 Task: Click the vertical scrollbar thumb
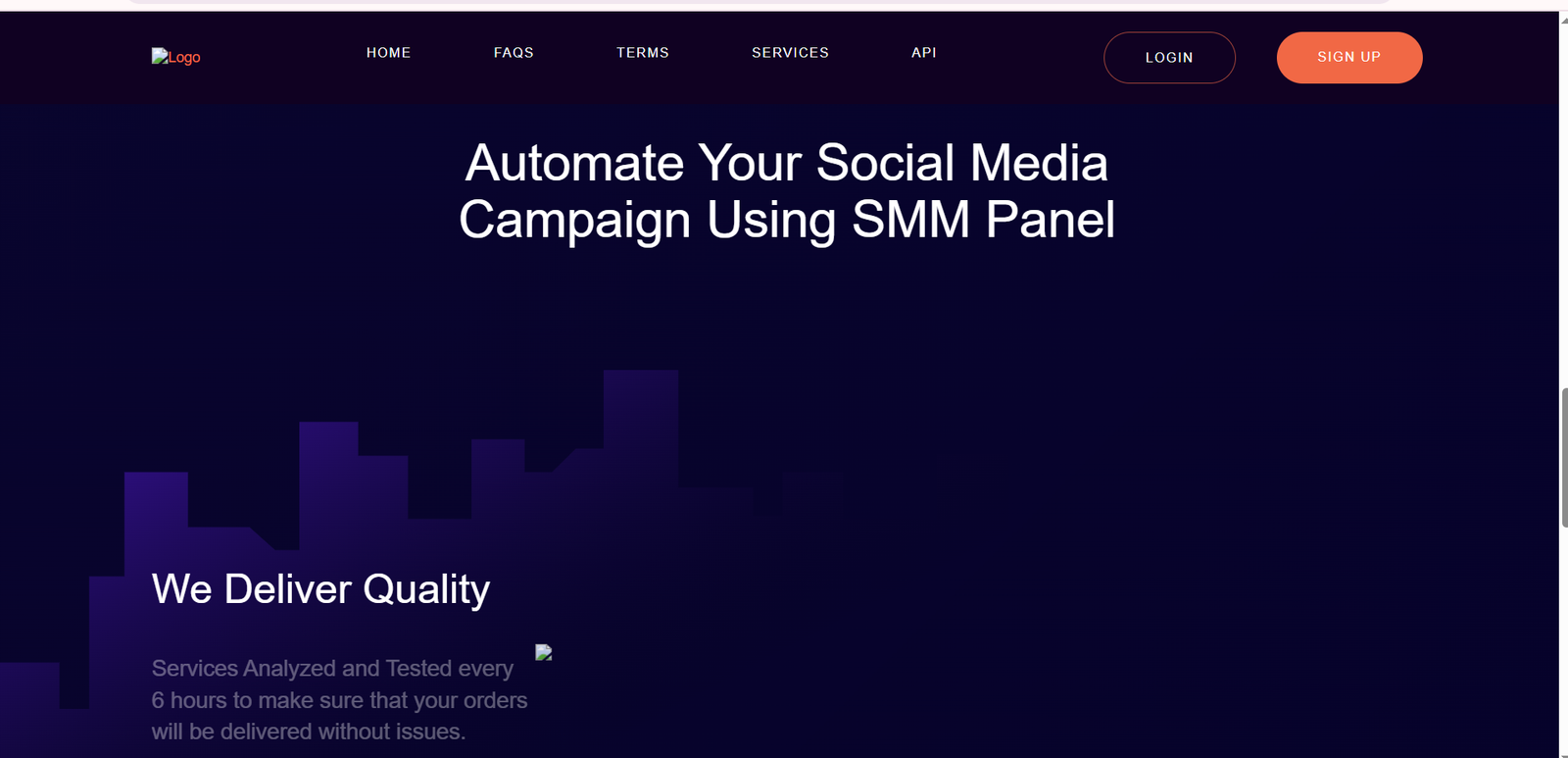(x=1564, y=458)
